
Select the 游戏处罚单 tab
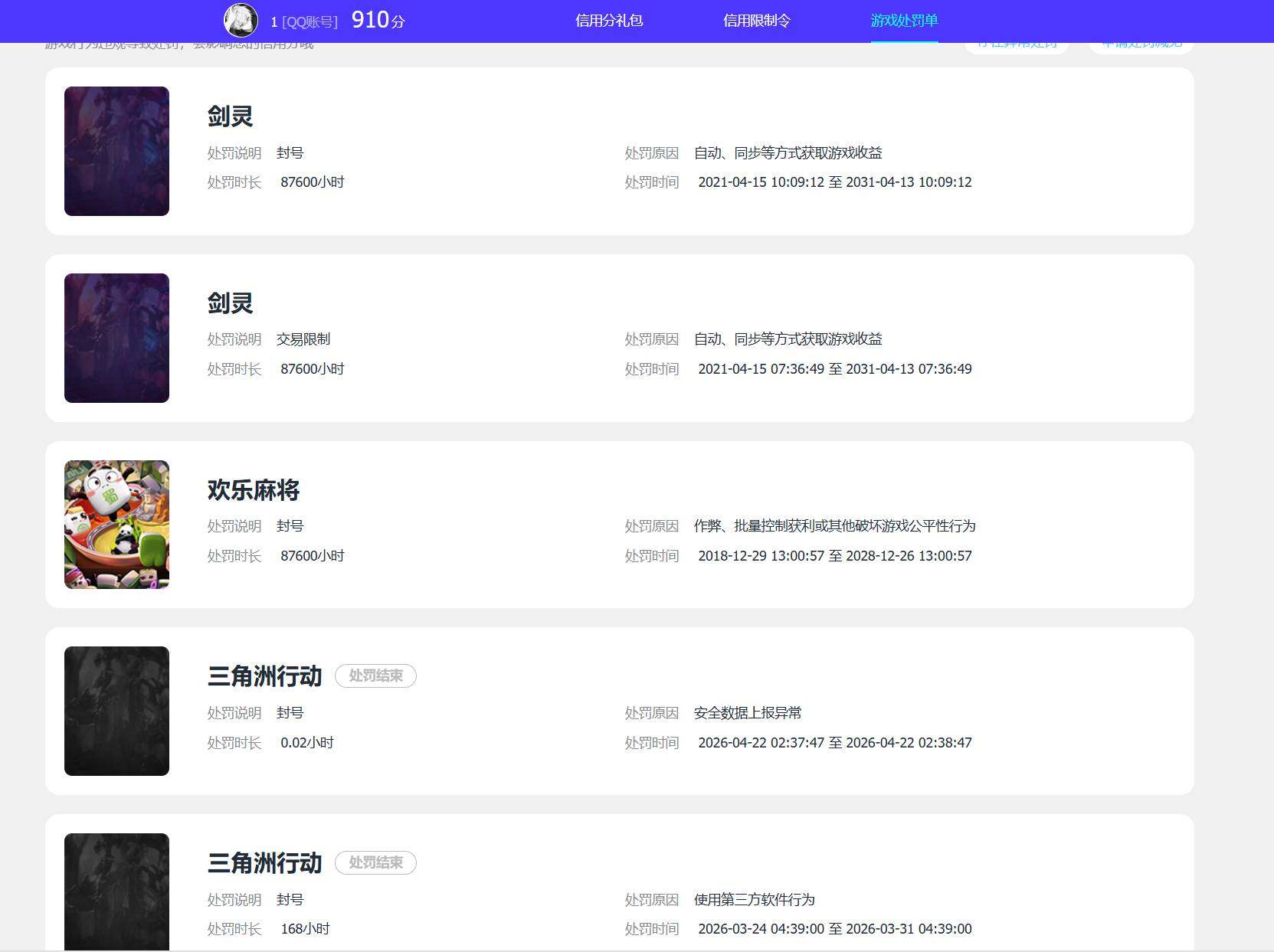coord(904,21)
